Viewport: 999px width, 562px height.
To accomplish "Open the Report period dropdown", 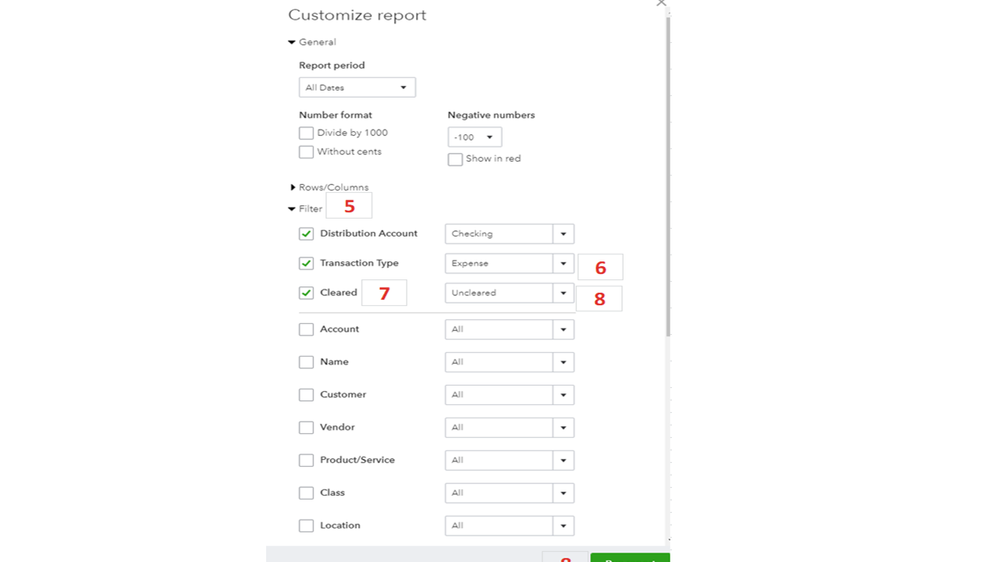I will [357, 88].
